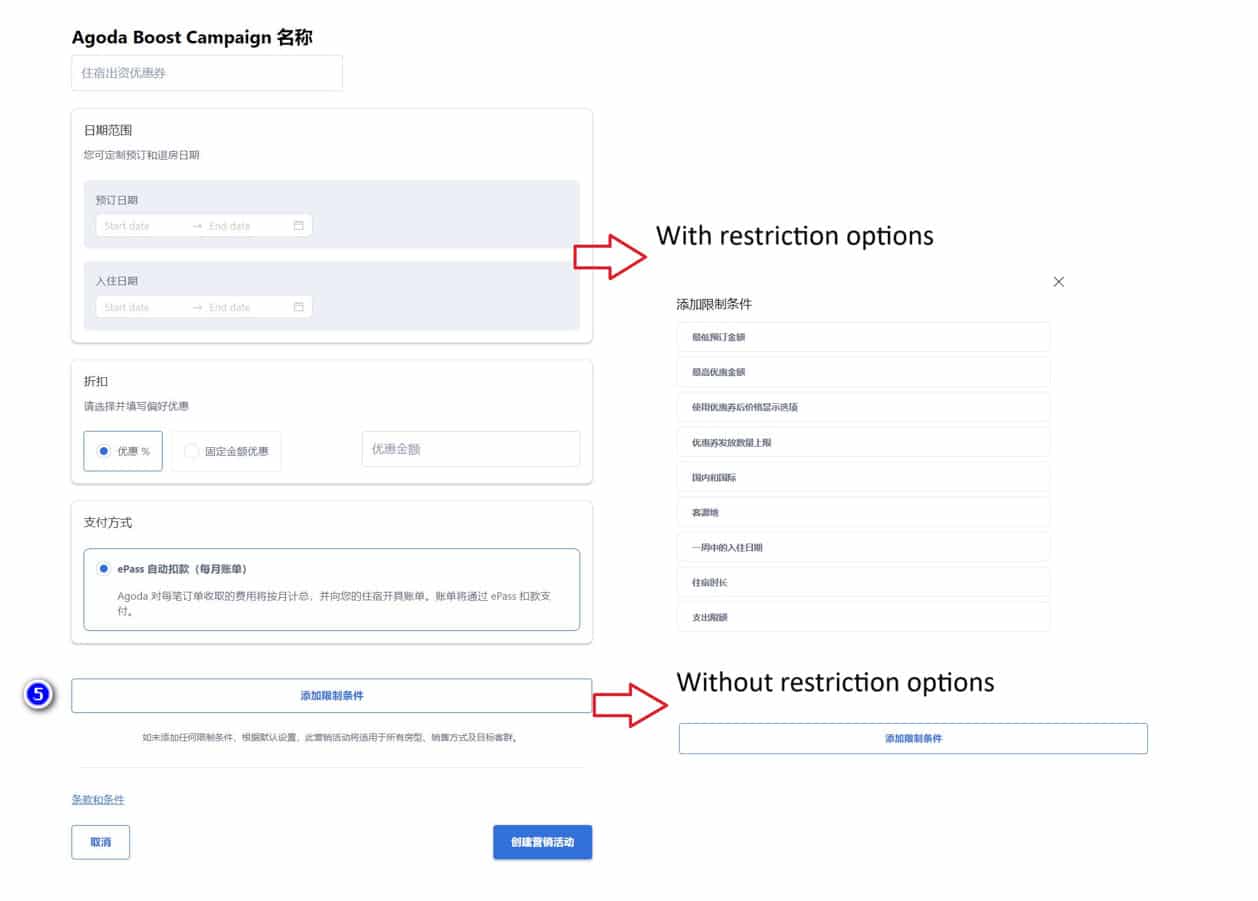Click the 您可定制预订和退房日期 description text

(142, 155)
